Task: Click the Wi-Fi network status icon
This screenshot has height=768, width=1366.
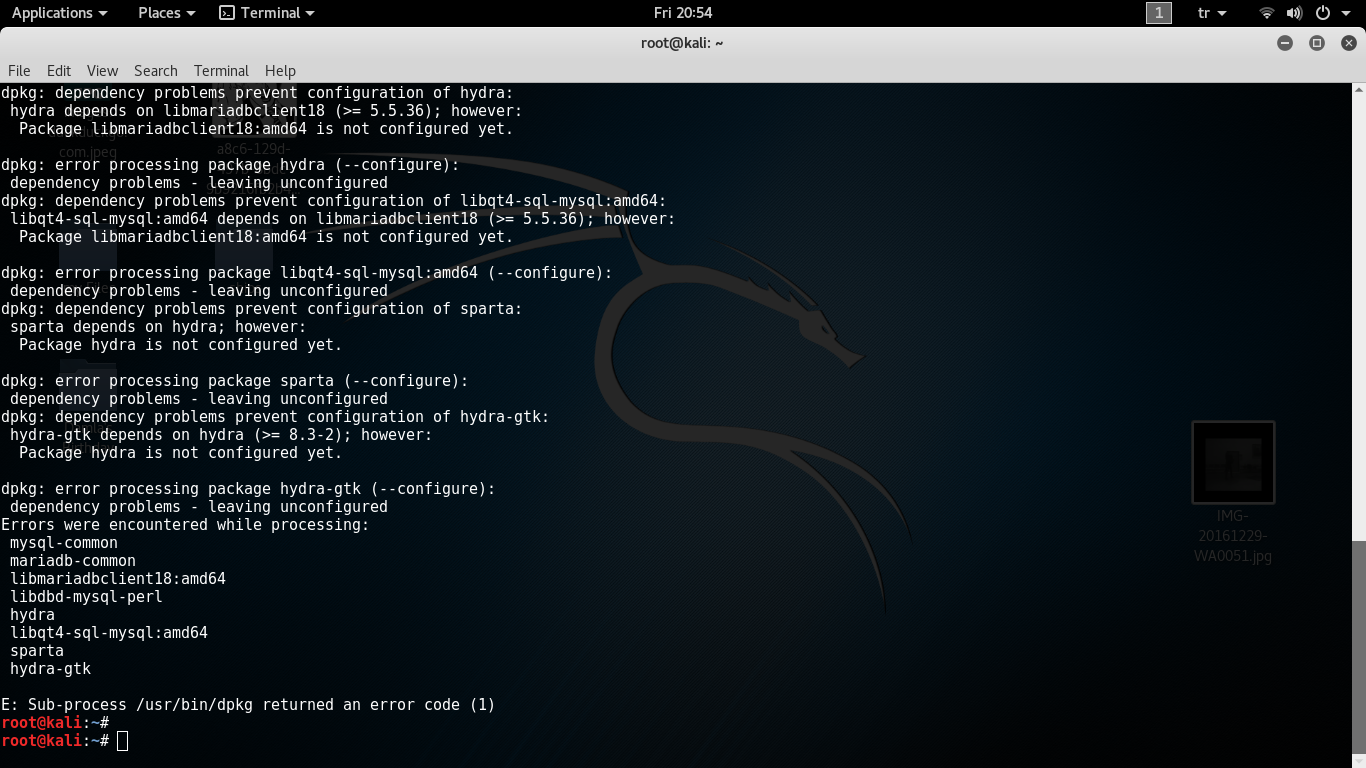Action: point(1267,13)
